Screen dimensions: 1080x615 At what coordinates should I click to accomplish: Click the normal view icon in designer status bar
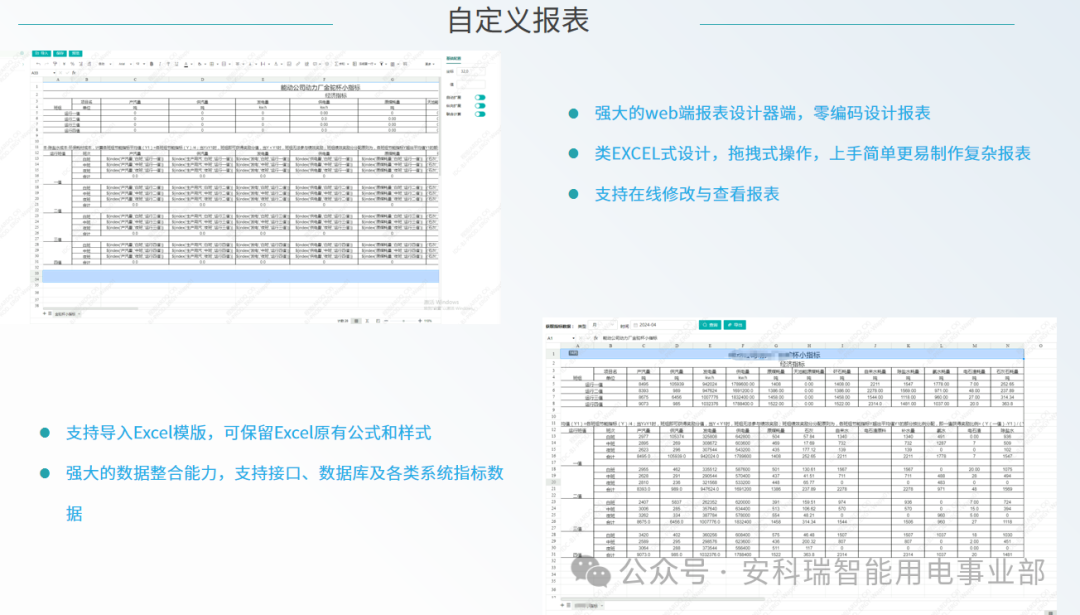point(357,320)
